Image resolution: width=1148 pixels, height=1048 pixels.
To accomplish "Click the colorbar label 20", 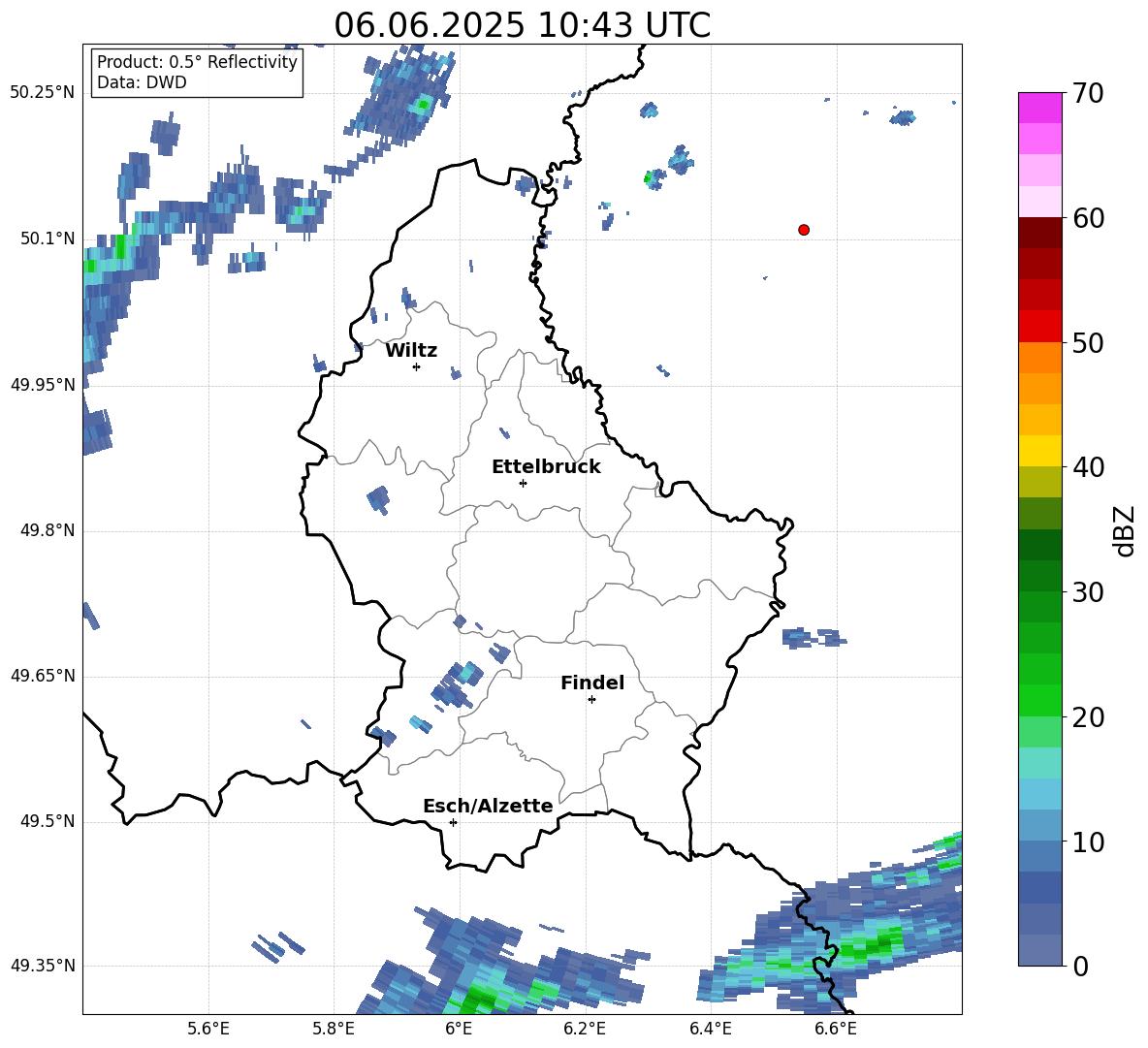I will pyautogui.click(x=1088, y=716).
